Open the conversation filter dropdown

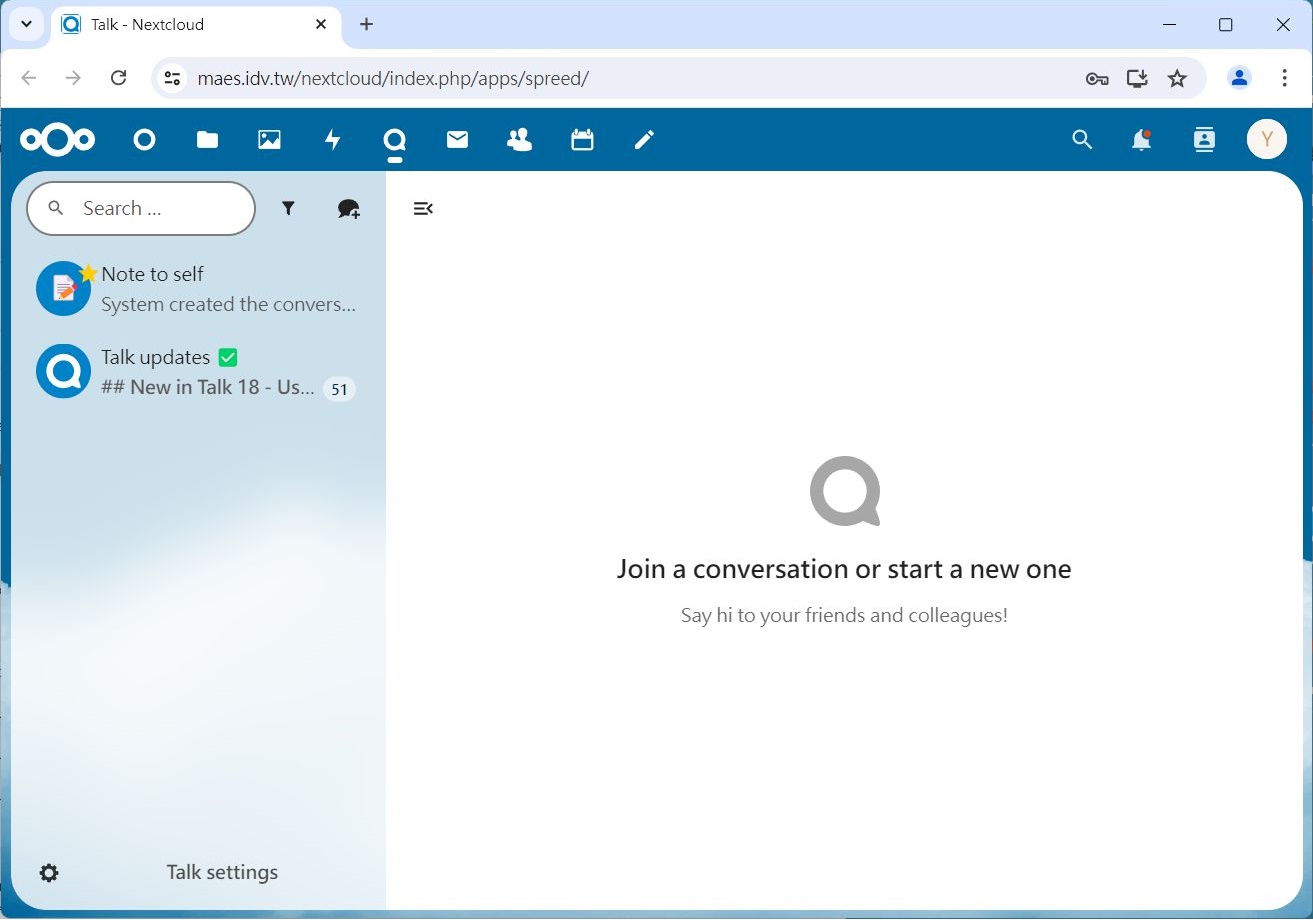288,208
